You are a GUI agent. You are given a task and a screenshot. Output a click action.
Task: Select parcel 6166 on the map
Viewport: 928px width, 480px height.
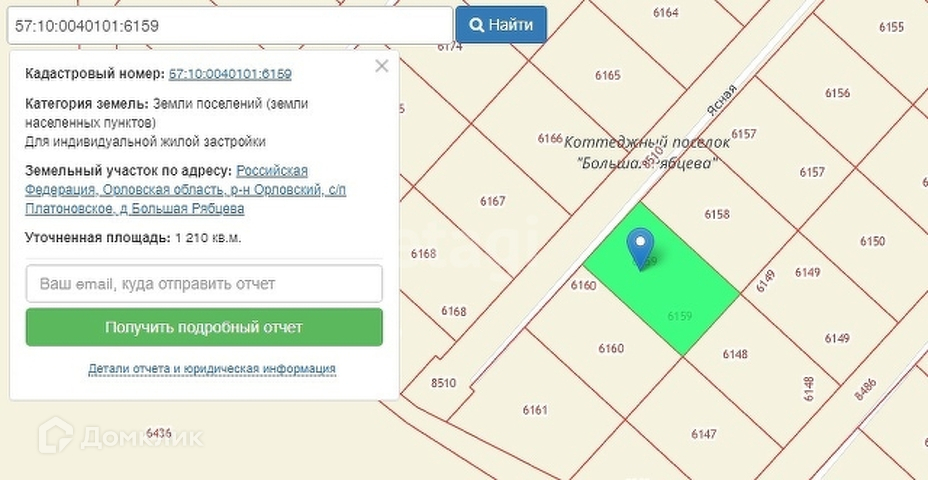point(549,139)
